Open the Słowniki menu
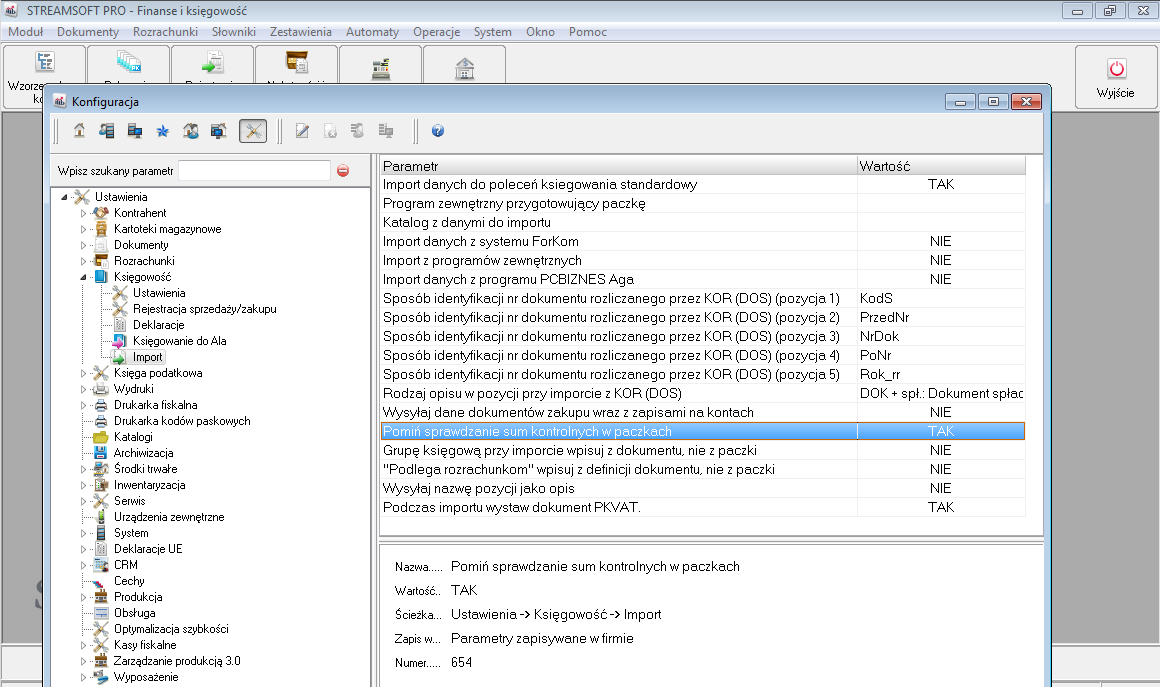Image resolution: width=1160 pixels, height=687 pixels. coord(234,32)
